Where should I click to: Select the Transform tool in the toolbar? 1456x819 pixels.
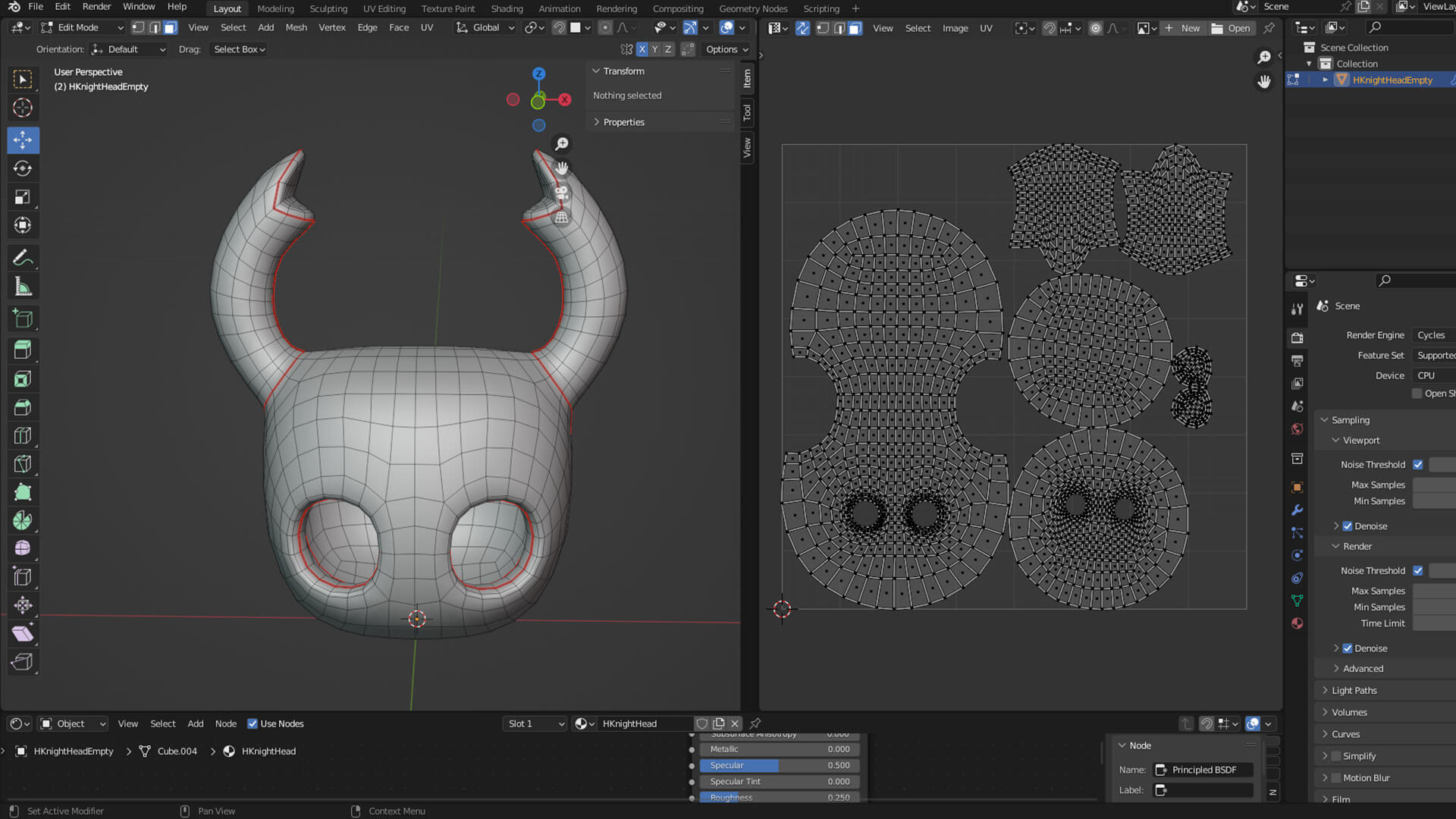click(23, 225)
